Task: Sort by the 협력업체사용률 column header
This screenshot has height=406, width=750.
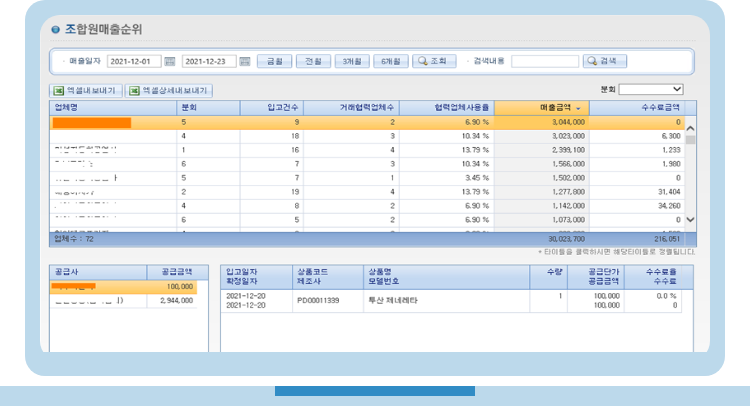Action: pos(447,108)
